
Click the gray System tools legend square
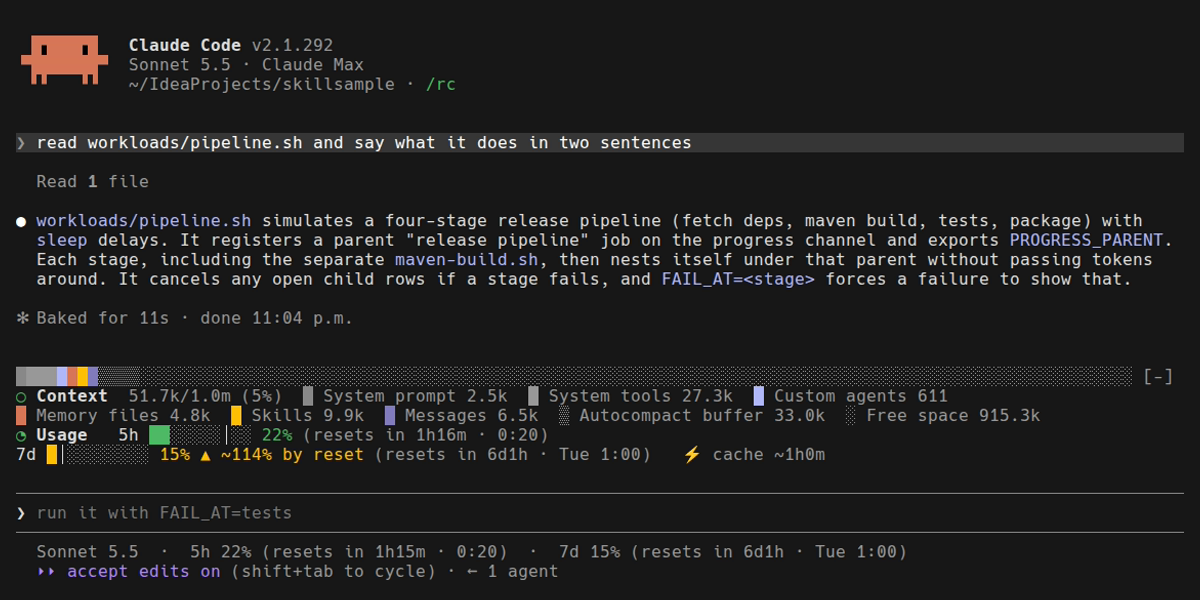click(533, 396)
